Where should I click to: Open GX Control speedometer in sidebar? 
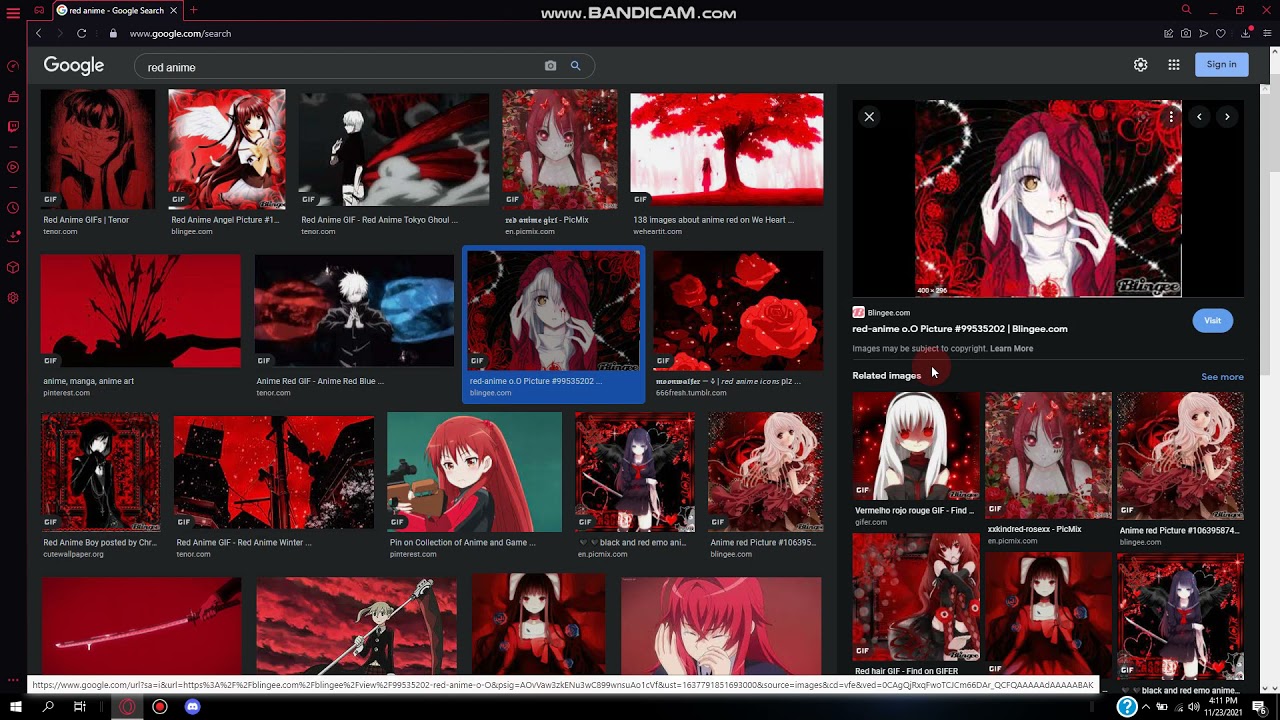click(13, 66)
